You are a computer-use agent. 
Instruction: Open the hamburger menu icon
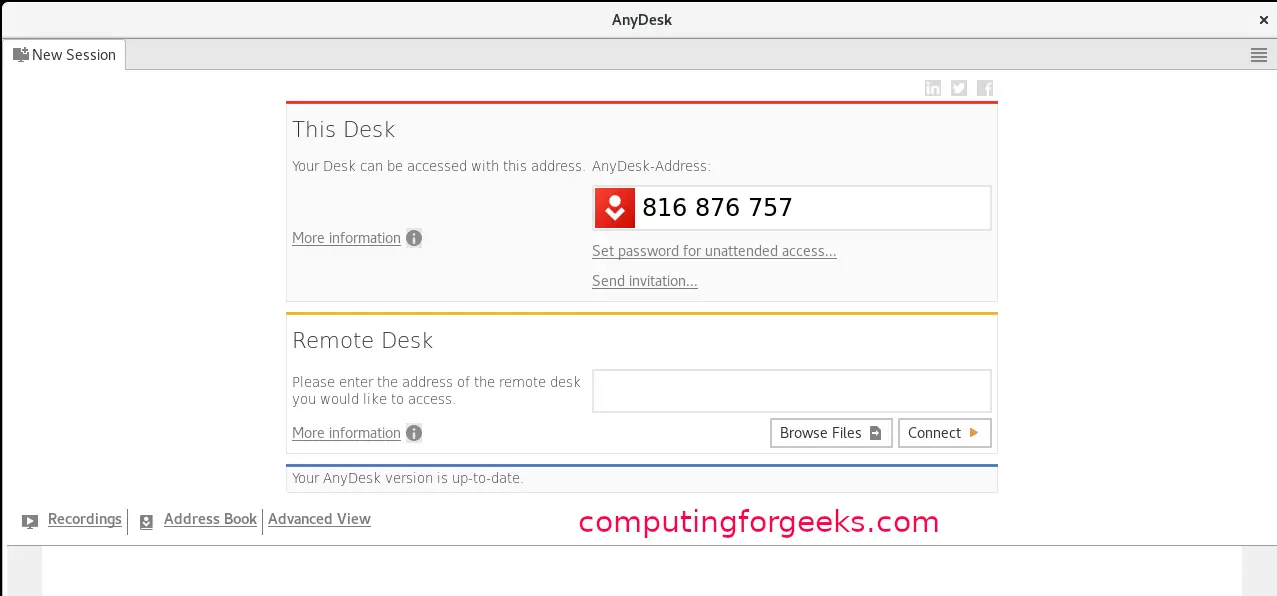[x=1259, y=55]
